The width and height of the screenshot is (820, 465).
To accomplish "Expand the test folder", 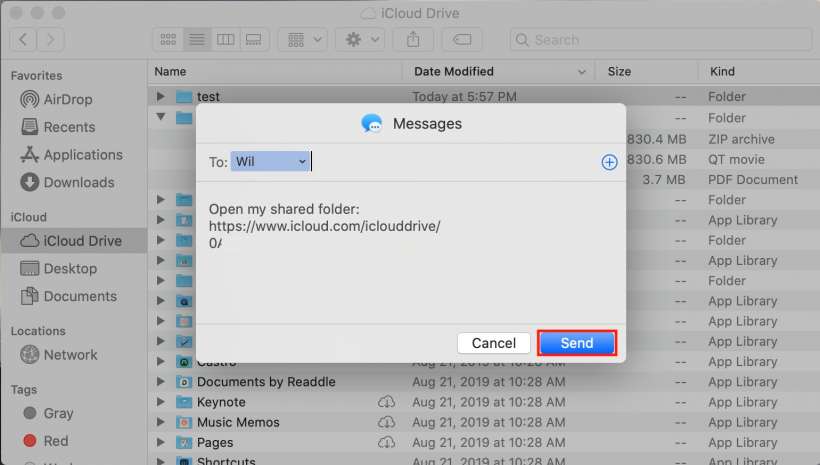I will click(x=161, y=96).
